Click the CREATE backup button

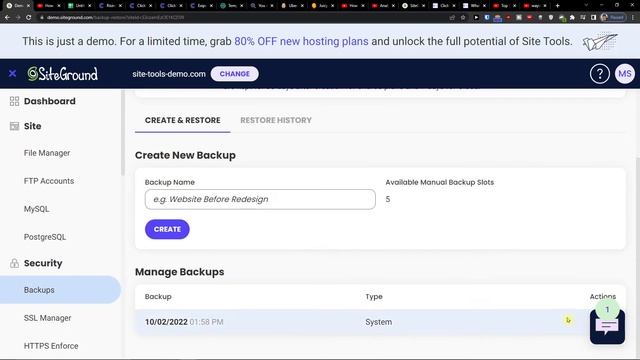pos(167,229)
